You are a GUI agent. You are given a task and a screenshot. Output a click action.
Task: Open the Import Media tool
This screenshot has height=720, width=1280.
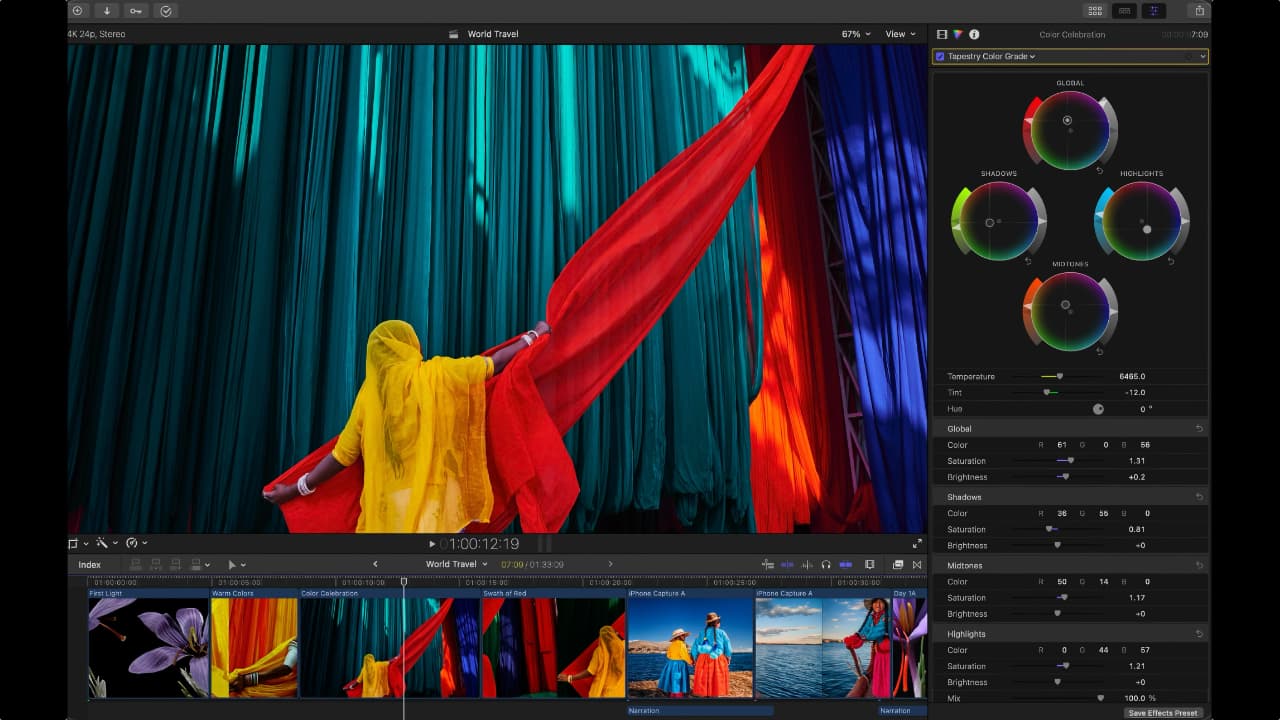point(107,11)
